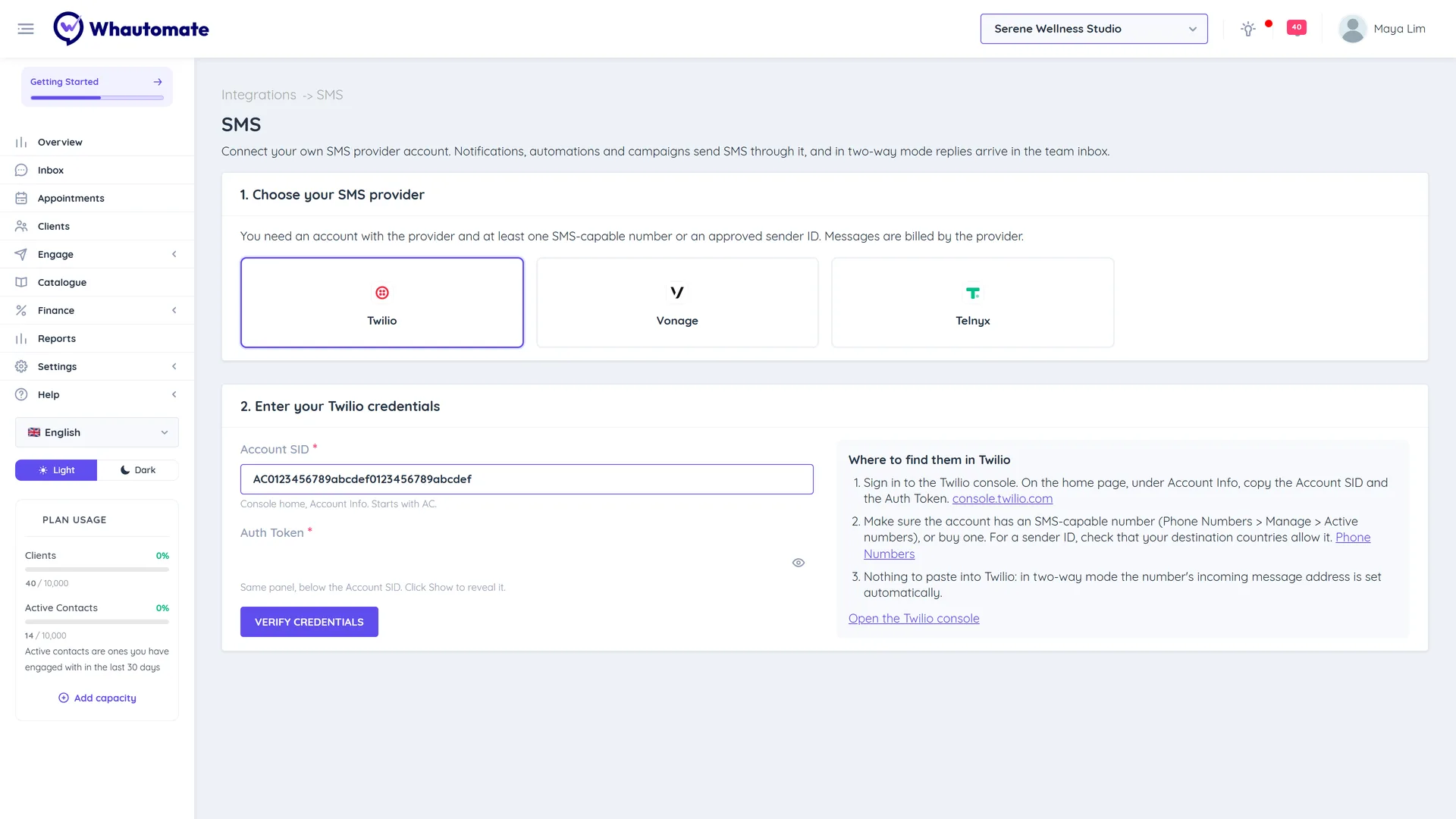Viewport: 1456px width, 819px height.
Task: Open the Serene Wellness Studio dropdown
Action: point(1094,29)
